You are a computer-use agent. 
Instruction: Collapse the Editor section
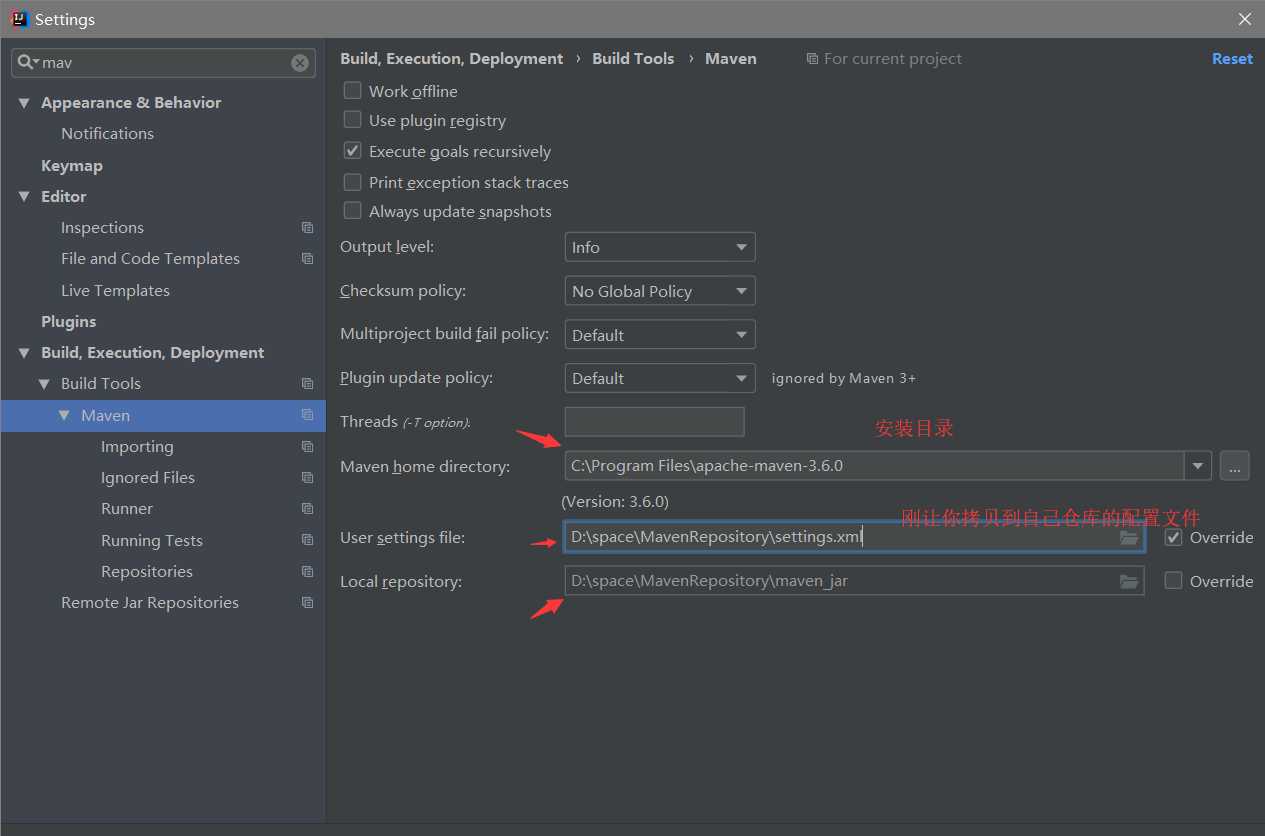click(x=24, y=197)
